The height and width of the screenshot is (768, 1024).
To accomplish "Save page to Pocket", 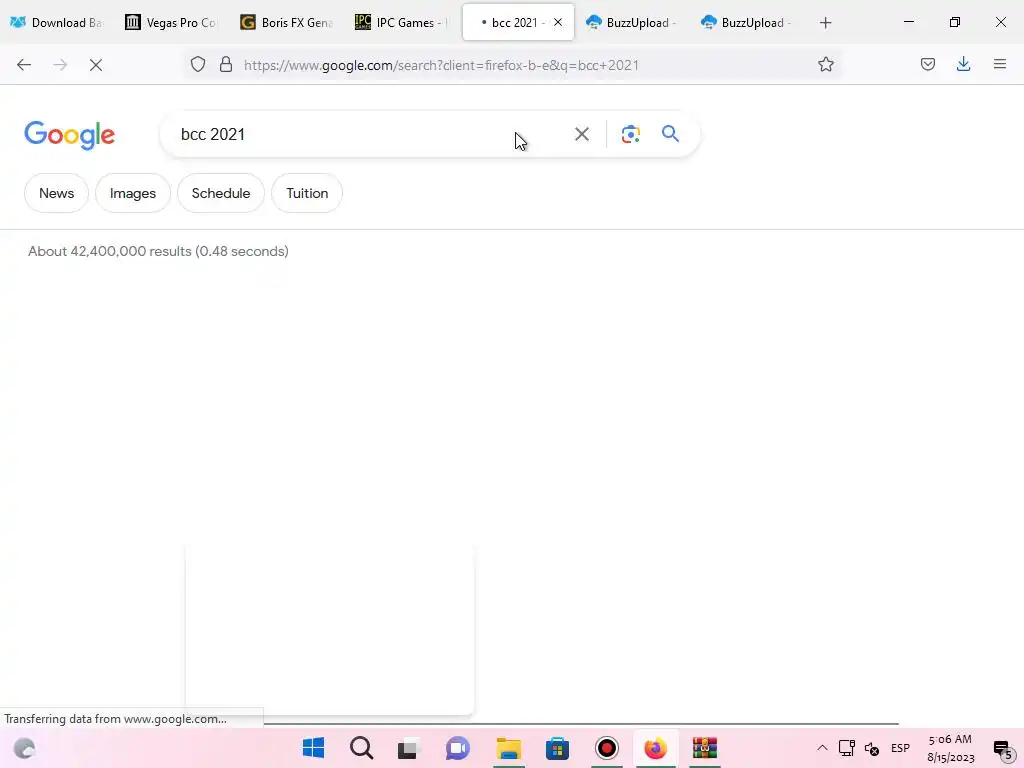I will click(927, 65).
